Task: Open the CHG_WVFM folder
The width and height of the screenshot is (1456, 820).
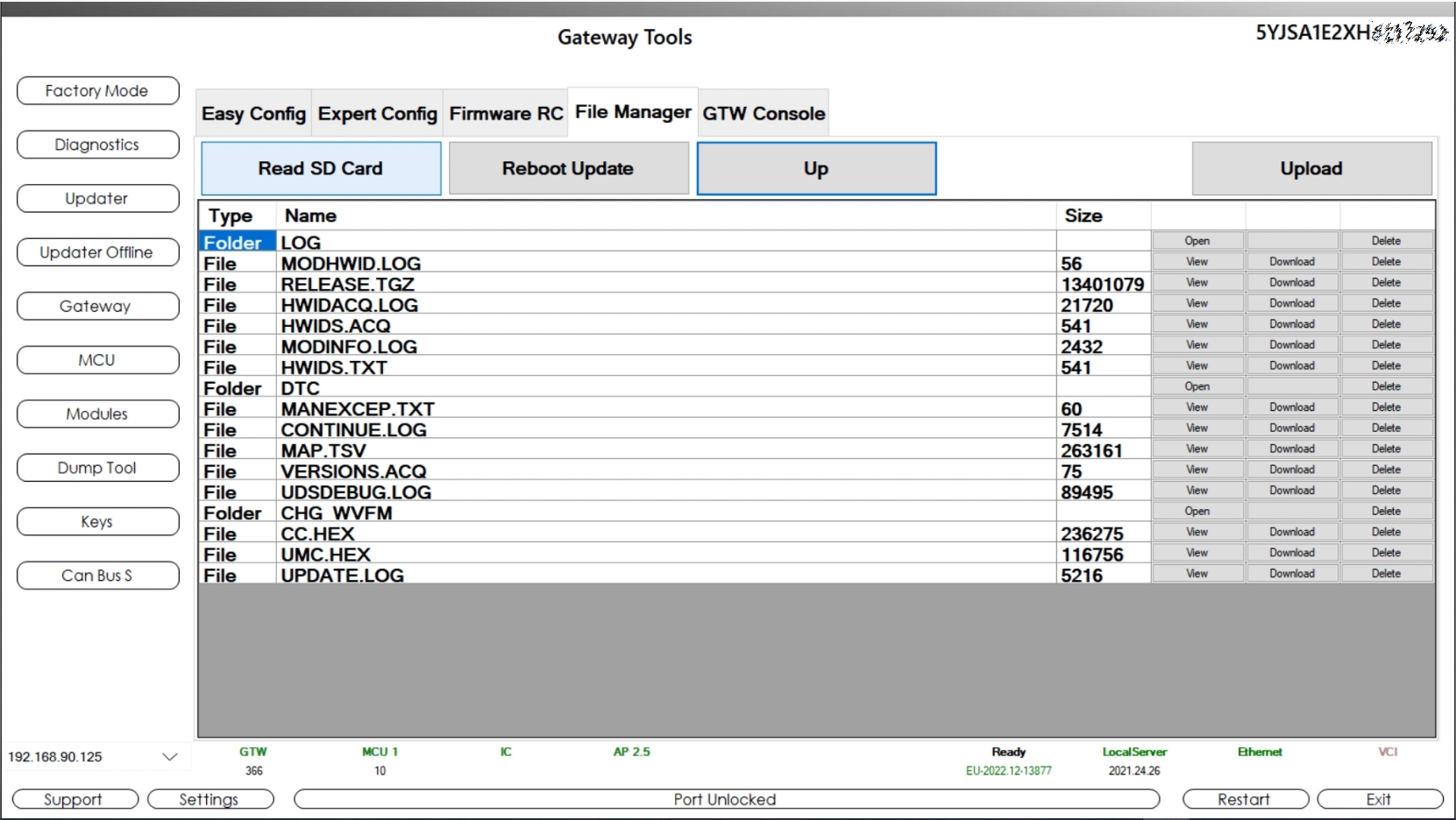Action: (x=1197, y=512)
